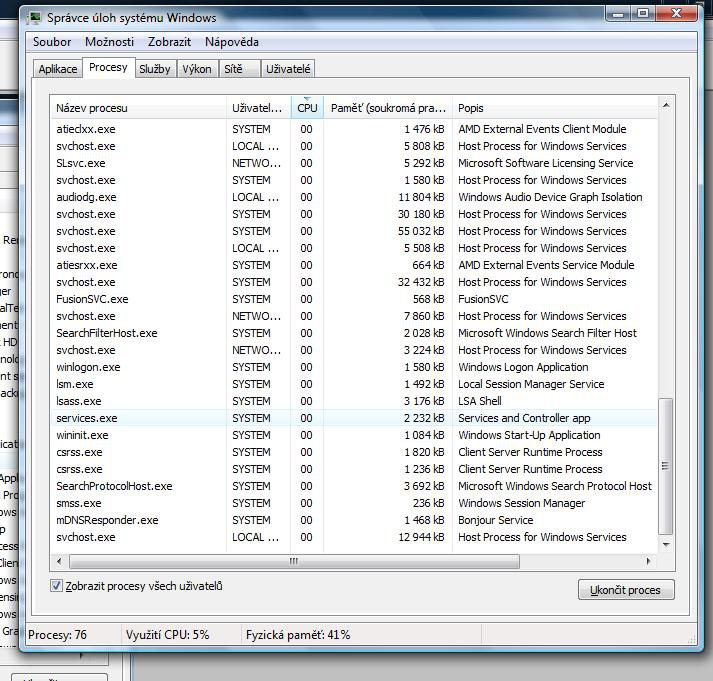Select the smss.exe process
The height and width of the screenshot is (681, 713).
[354, 503]
